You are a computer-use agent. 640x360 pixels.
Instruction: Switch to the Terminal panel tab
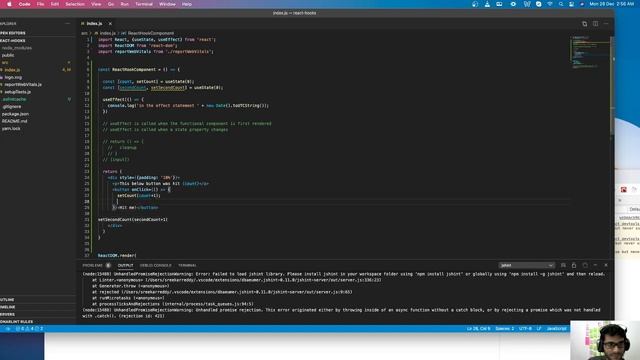coord(187,265)
